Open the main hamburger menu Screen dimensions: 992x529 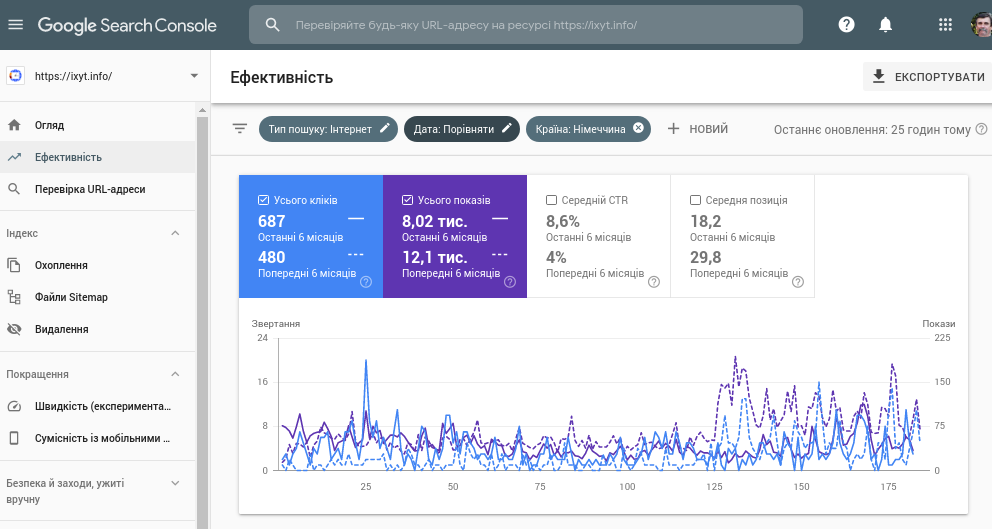[15, 24]
